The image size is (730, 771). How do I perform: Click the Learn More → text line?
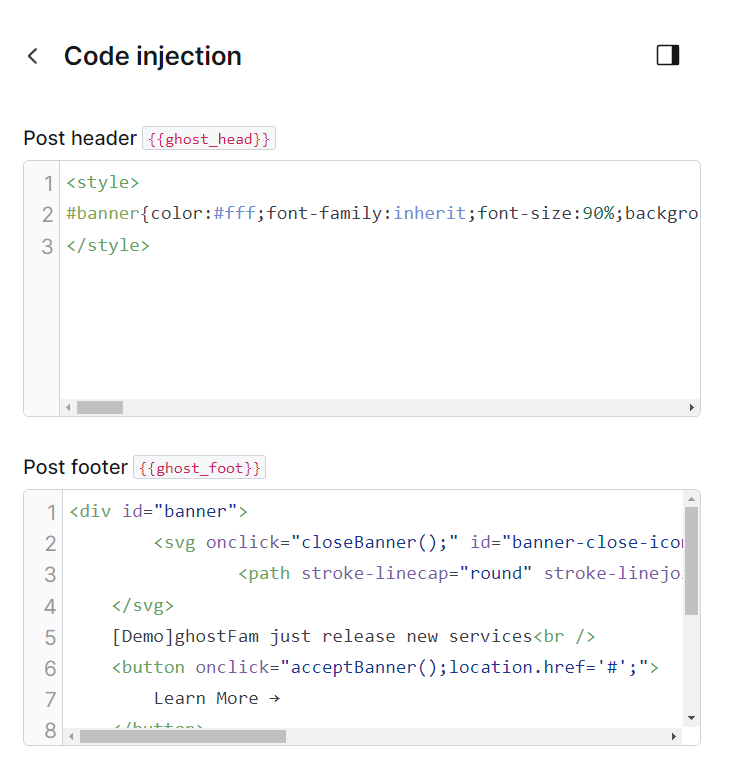(x=217, y=698)
